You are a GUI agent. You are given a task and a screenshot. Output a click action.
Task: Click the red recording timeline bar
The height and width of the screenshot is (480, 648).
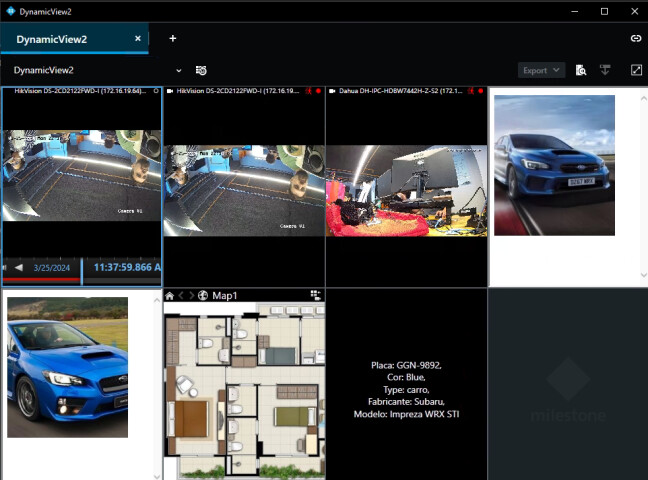[40, 280]
